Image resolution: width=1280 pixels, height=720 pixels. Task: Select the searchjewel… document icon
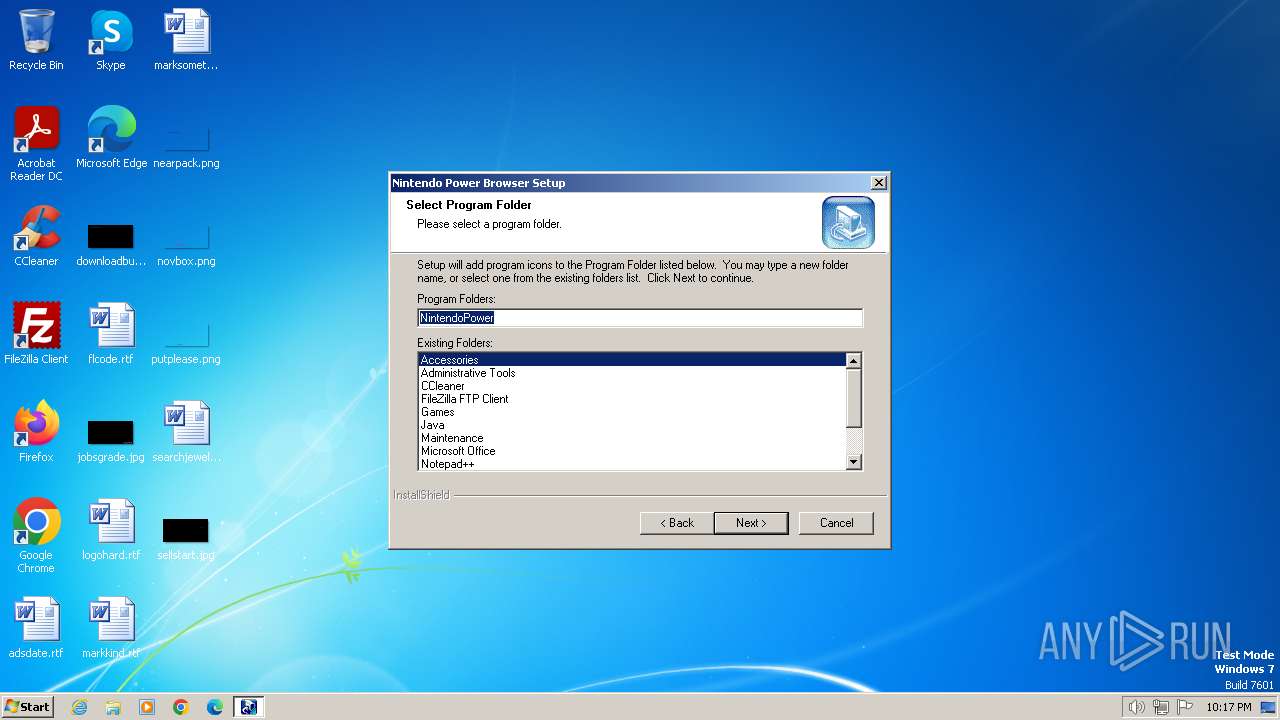[x=186, y=432]
